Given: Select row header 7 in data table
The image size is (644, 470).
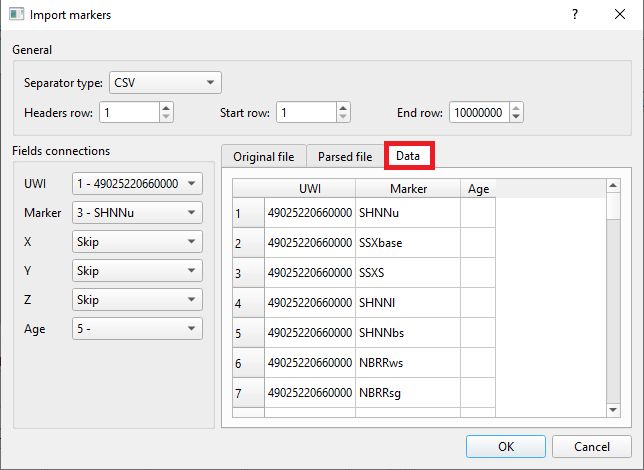Looking at the screenshot, I should coord(248,393).
